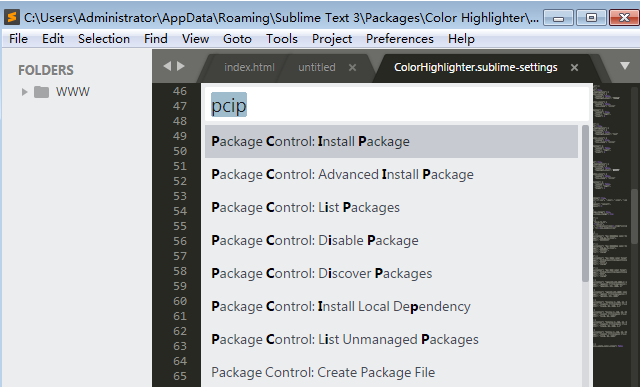Switch to the index.html tab
Screen dimensions: 640x387
(x=249, y=67)
